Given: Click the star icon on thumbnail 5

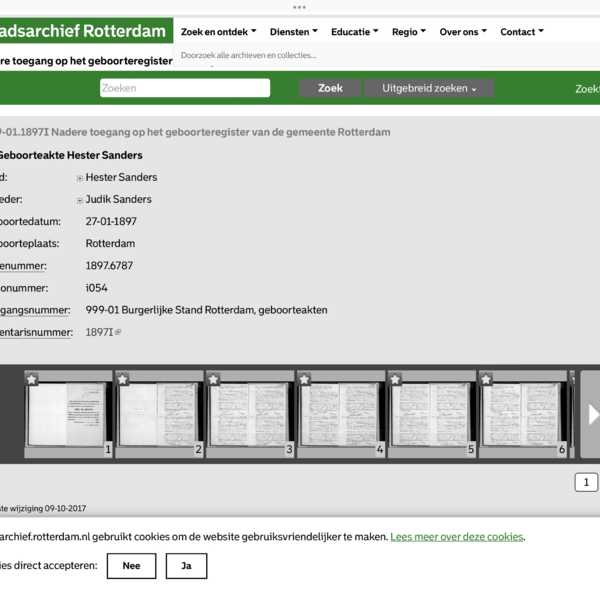Looking at the screenshot, I should [395, 380].
